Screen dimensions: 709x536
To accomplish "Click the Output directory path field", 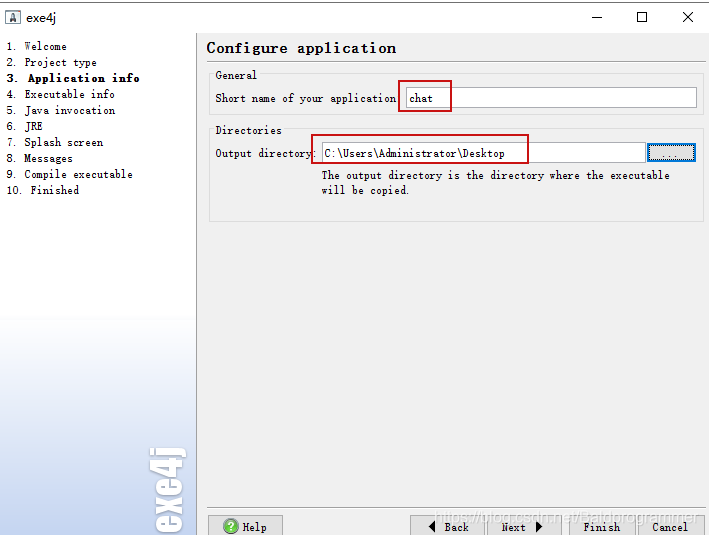I will (483, 153).
